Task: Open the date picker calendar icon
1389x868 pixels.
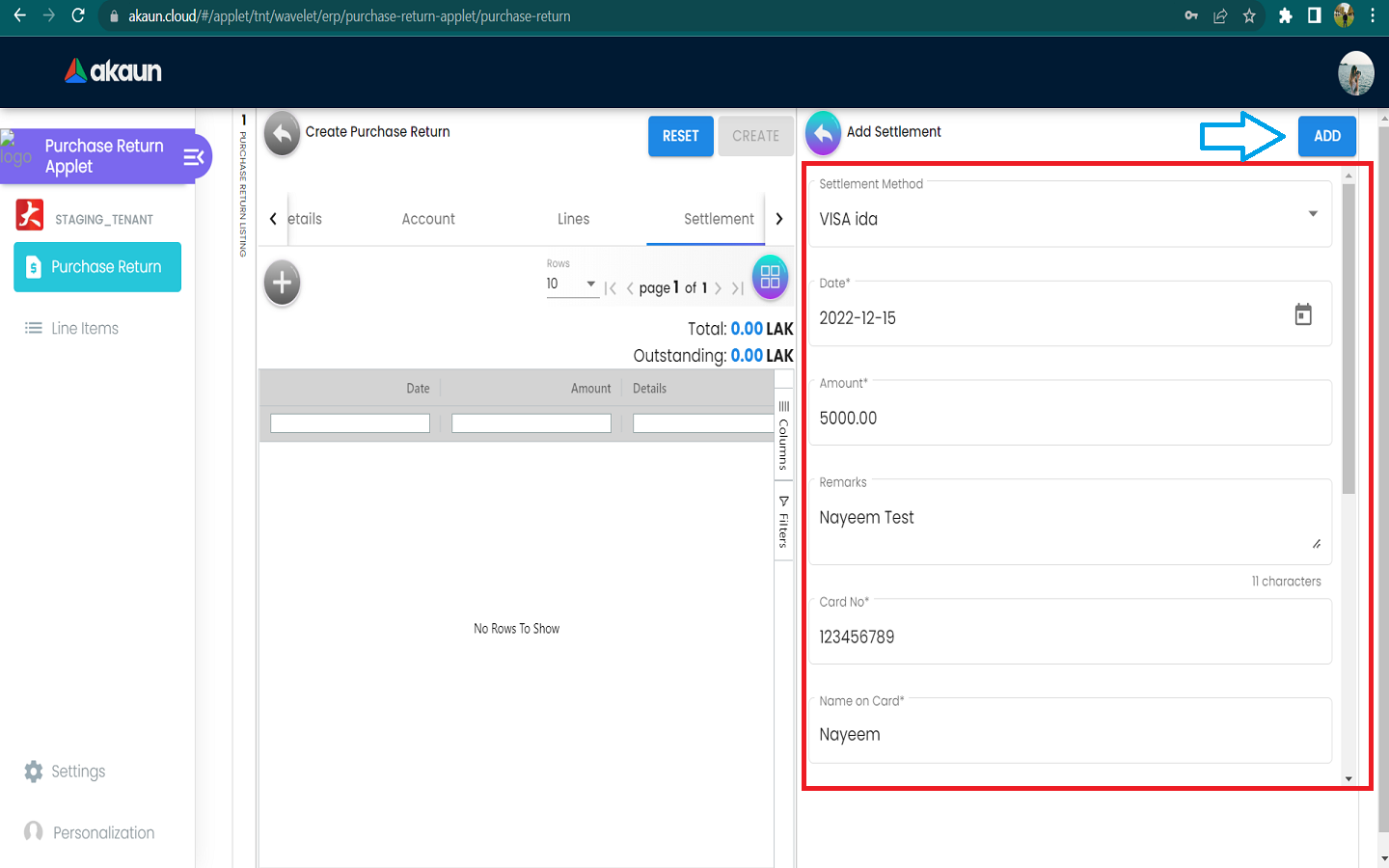Action: [1303, 314]
